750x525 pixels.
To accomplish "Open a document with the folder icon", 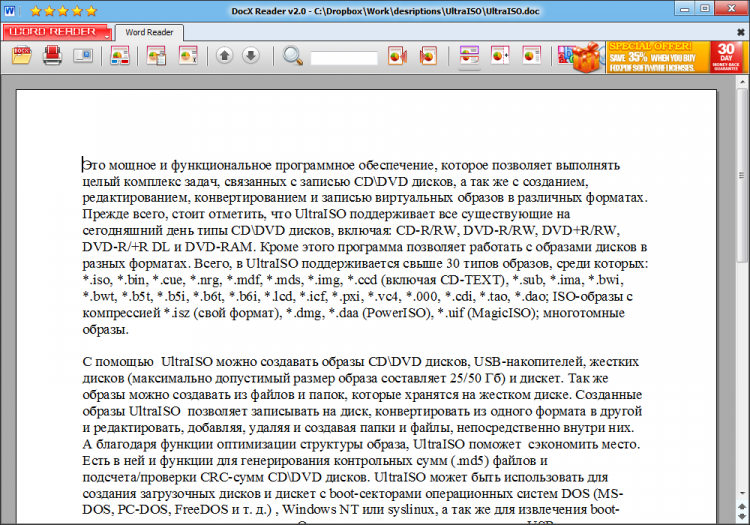I will coord(22,56).
